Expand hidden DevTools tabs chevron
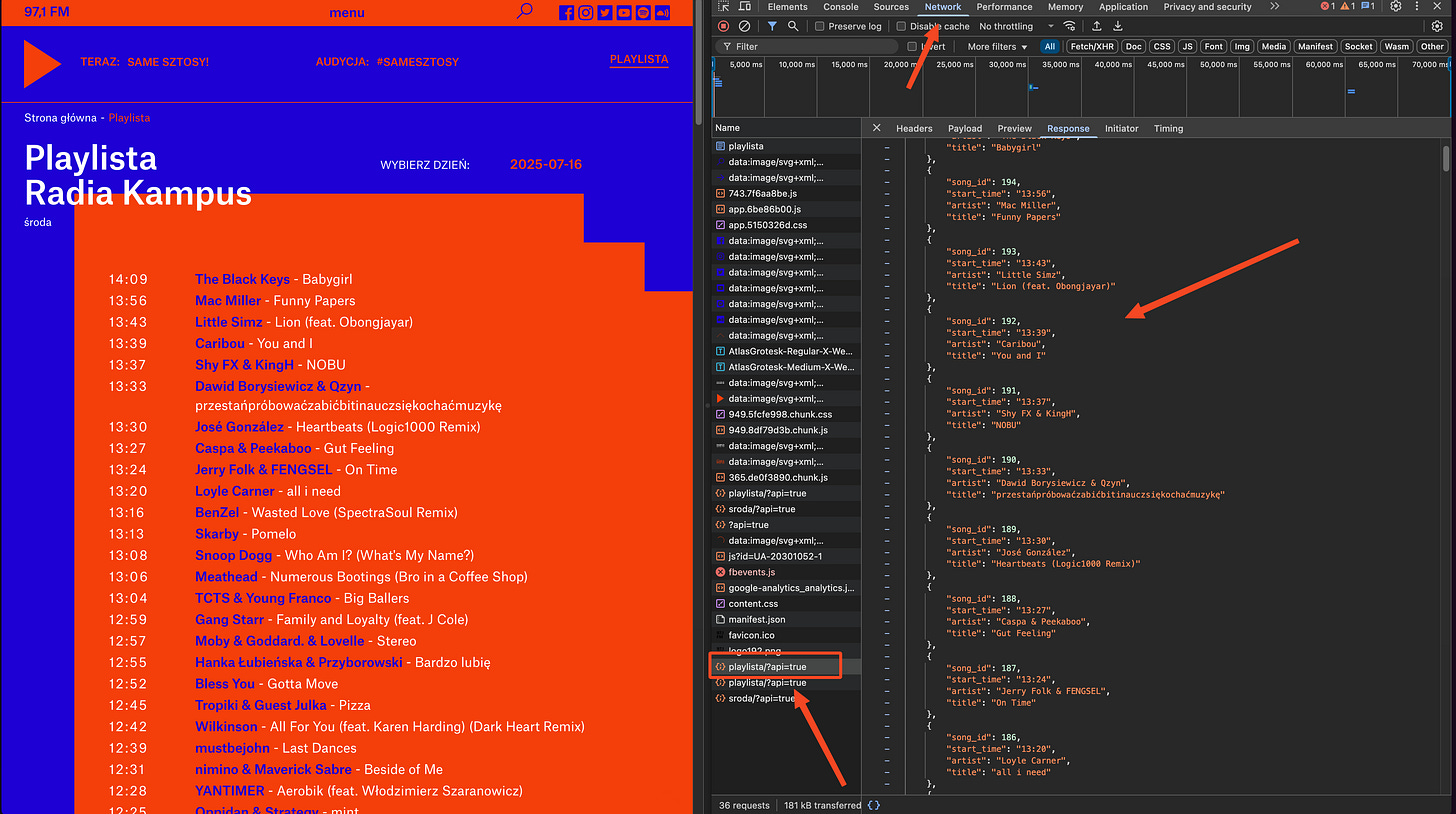Image resolution: width=1456 pixels, height=814 pixels. (x=1274, y=7)
